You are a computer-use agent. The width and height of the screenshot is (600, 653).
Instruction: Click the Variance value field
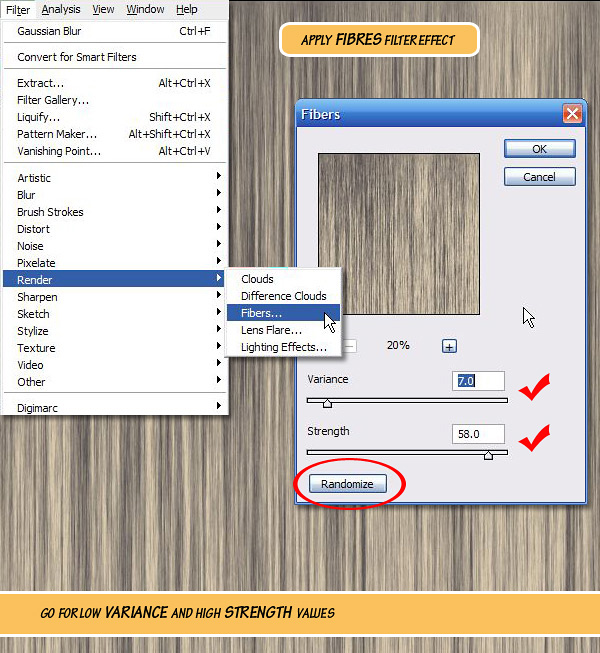click(478, 381)
